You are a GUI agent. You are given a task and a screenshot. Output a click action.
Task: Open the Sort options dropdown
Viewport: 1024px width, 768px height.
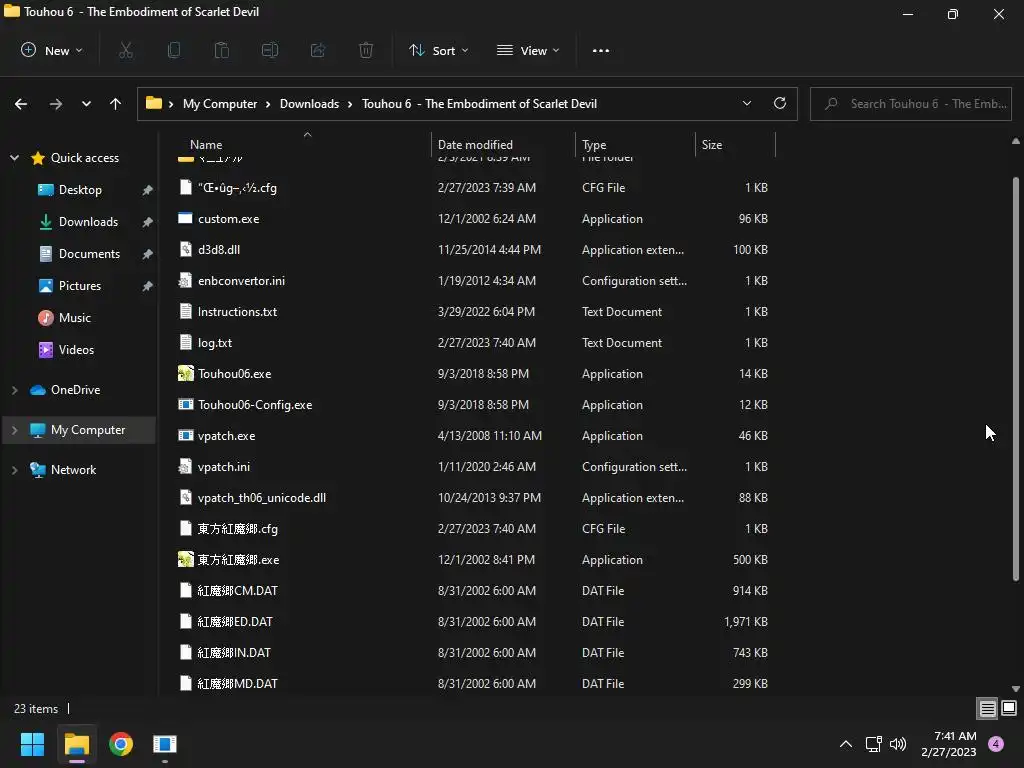[438, 50]
